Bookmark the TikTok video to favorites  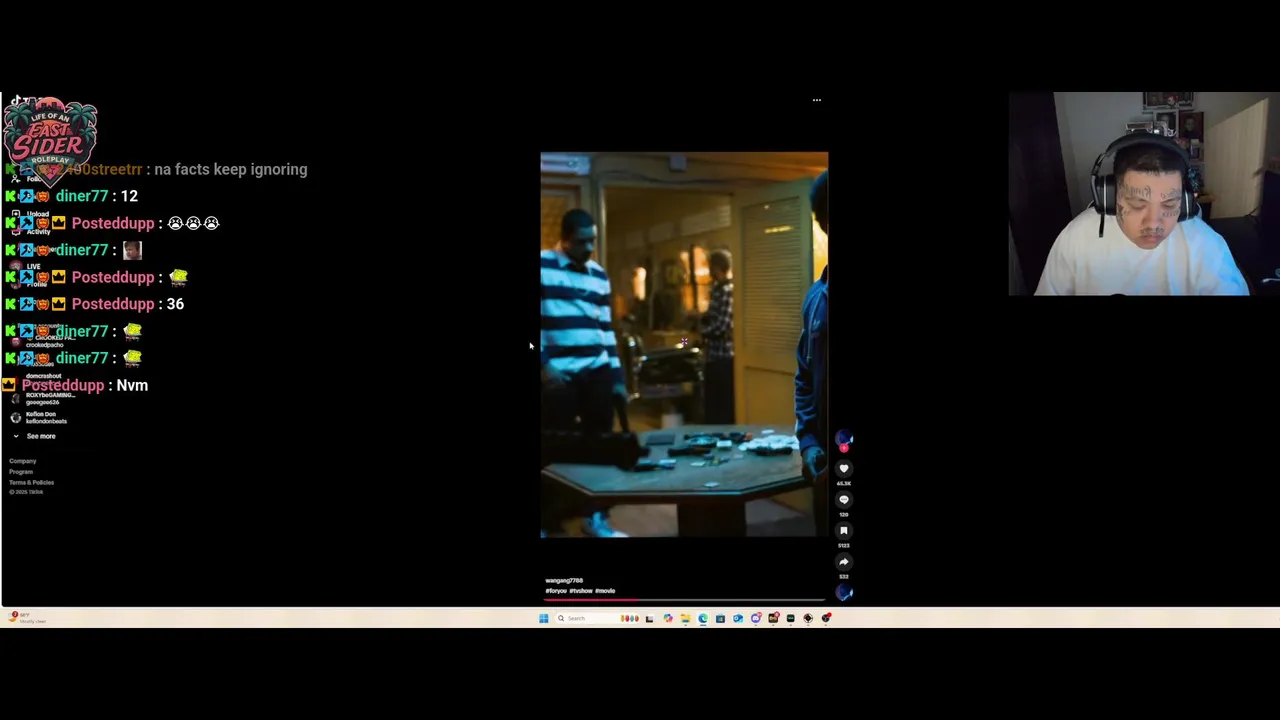(844, 530)
